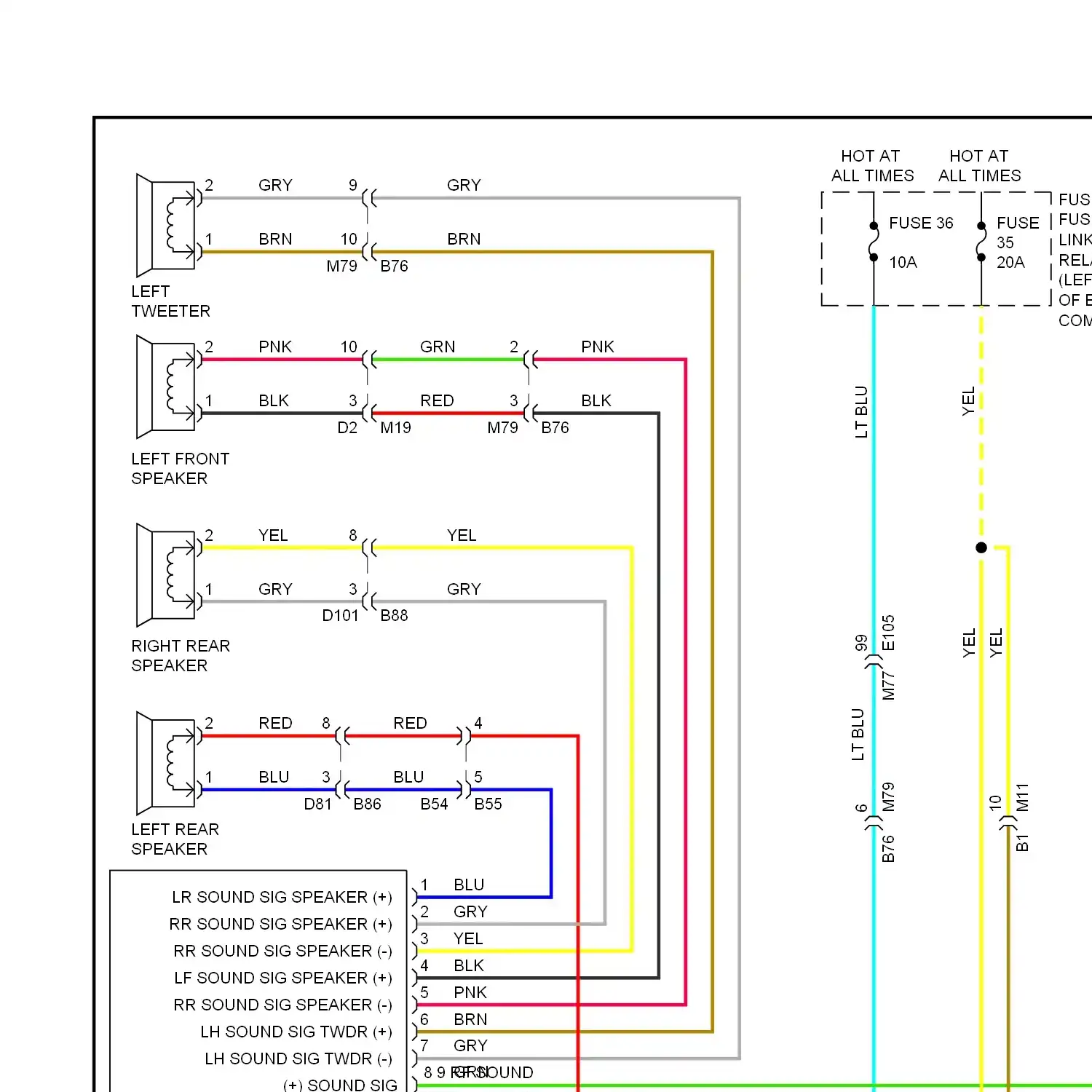Click the "M77" connector label
The width and height of the screenshot is (1092, 1092).
[888, 686]
